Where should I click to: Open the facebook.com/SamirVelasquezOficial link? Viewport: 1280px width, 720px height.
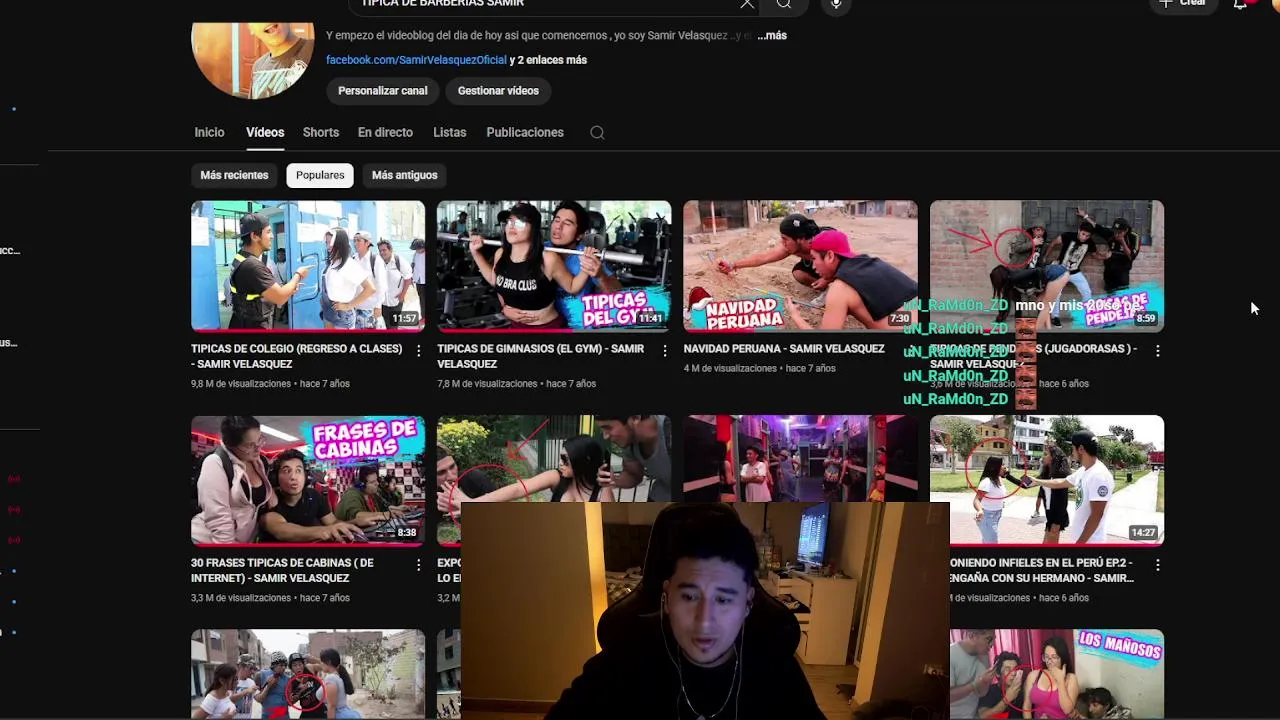point(416,60)
